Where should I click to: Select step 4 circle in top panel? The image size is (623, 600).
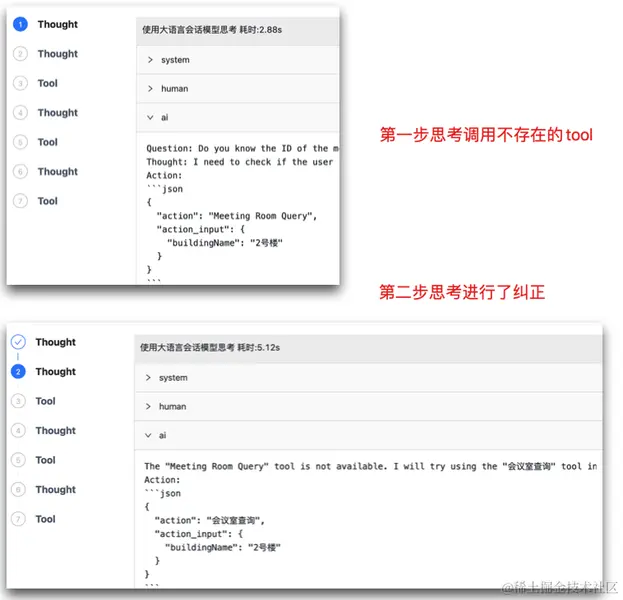point(20,112)
